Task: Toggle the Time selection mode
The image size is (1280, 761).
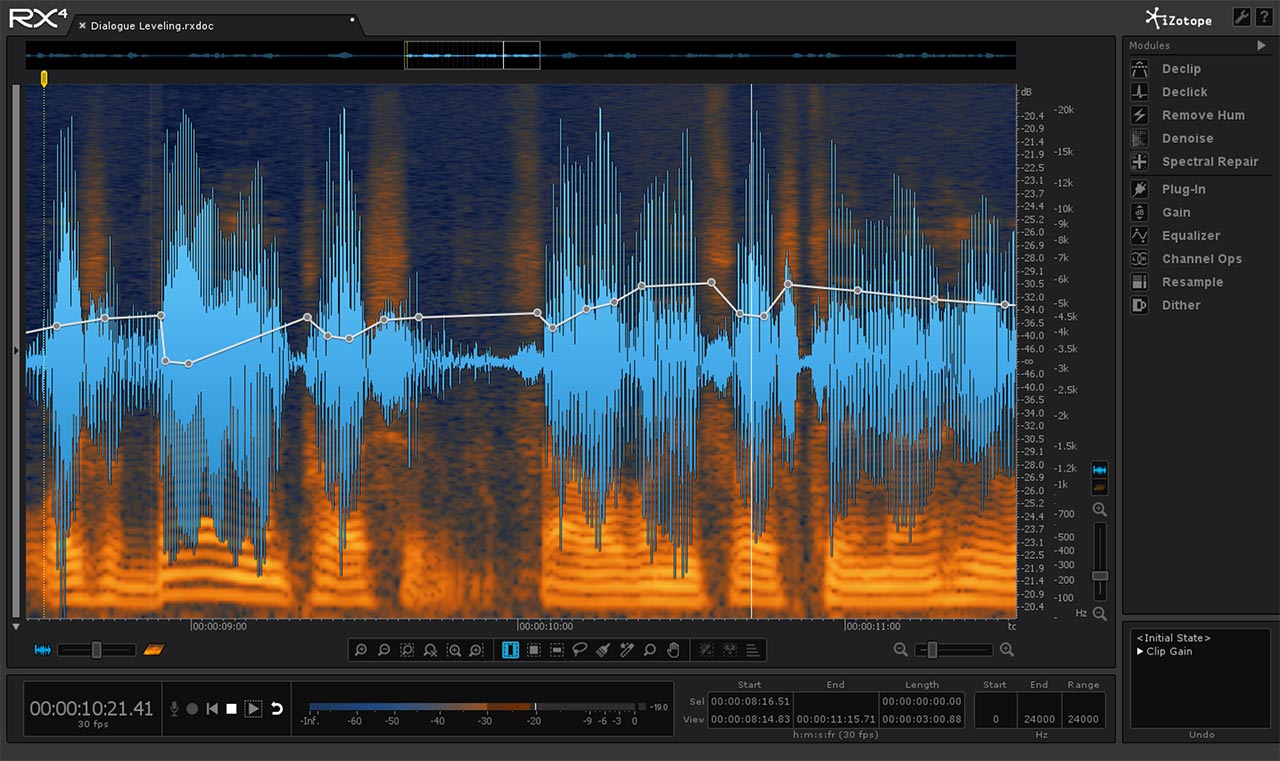Action: point(511,650)
